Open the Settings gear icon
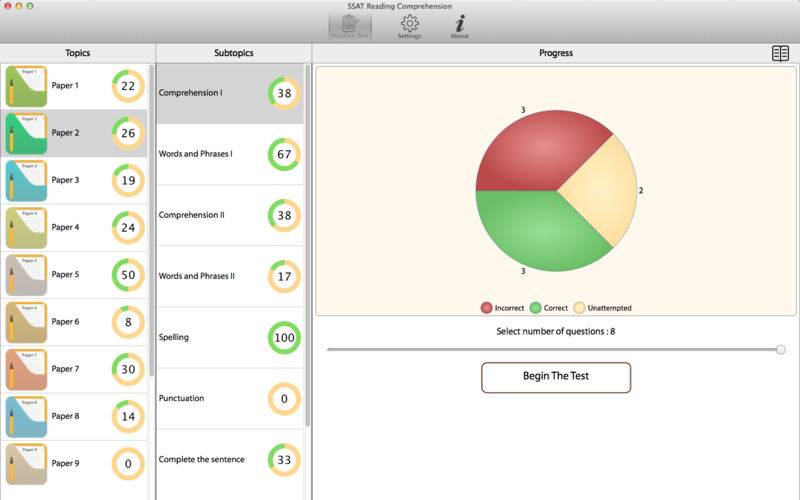This screenshot has width=800, height=500. click(409, 27)
